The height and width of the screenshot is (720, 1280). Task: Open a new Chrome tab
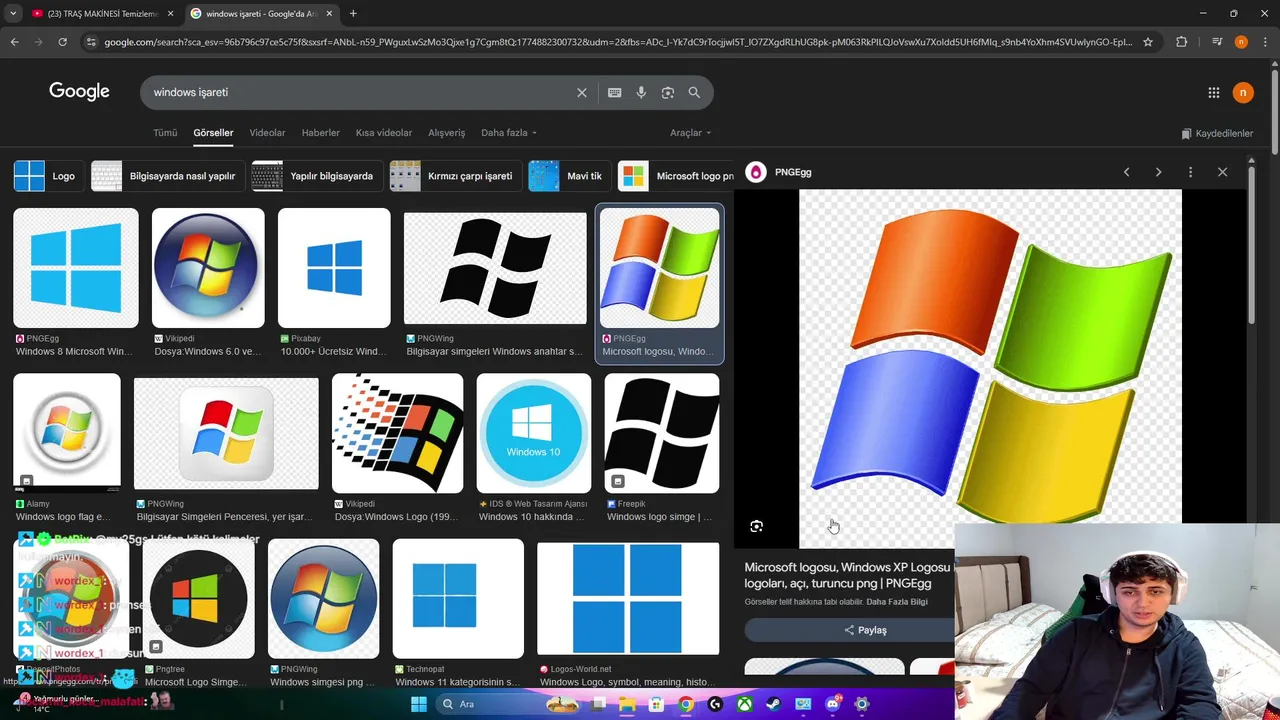(x=353, y=14)
